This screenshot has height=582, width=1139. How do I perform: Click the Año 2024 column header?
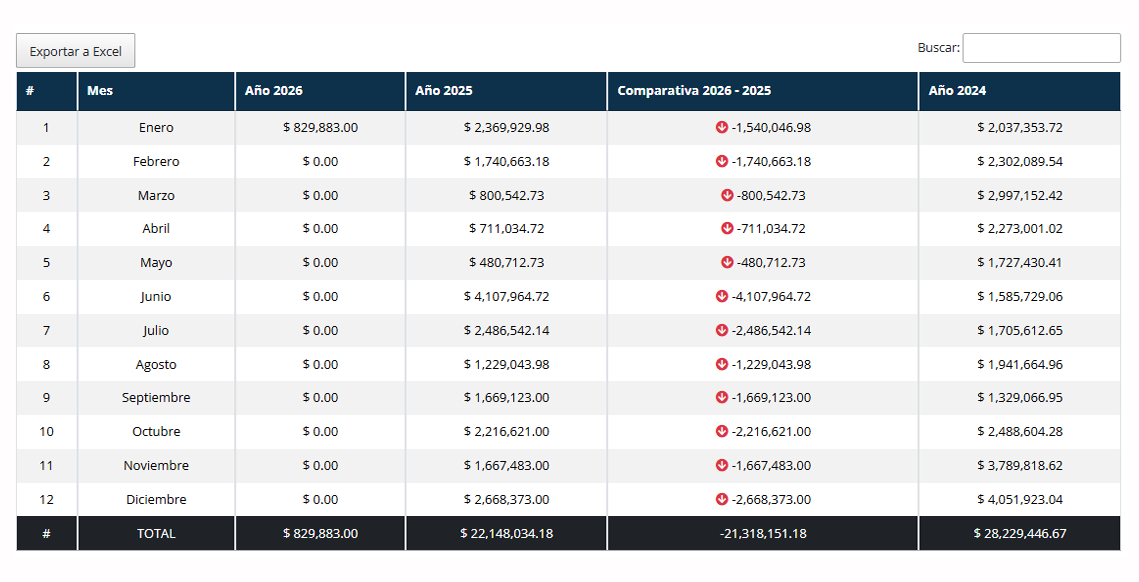[1019, 91]
